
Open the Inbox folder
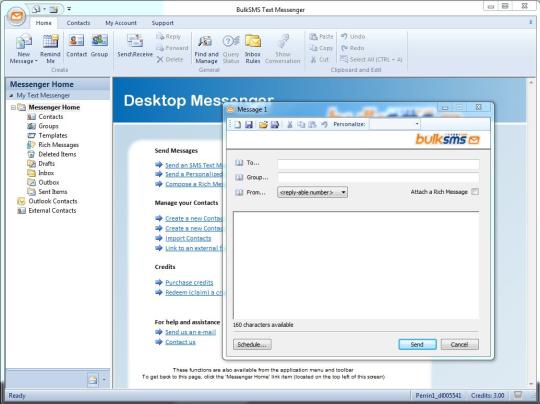46,173
